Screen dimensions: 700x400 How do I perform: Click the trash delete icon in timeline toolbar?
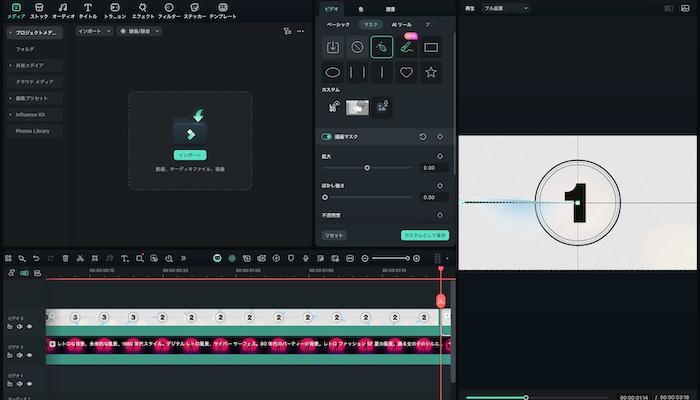tap(66, 258)
